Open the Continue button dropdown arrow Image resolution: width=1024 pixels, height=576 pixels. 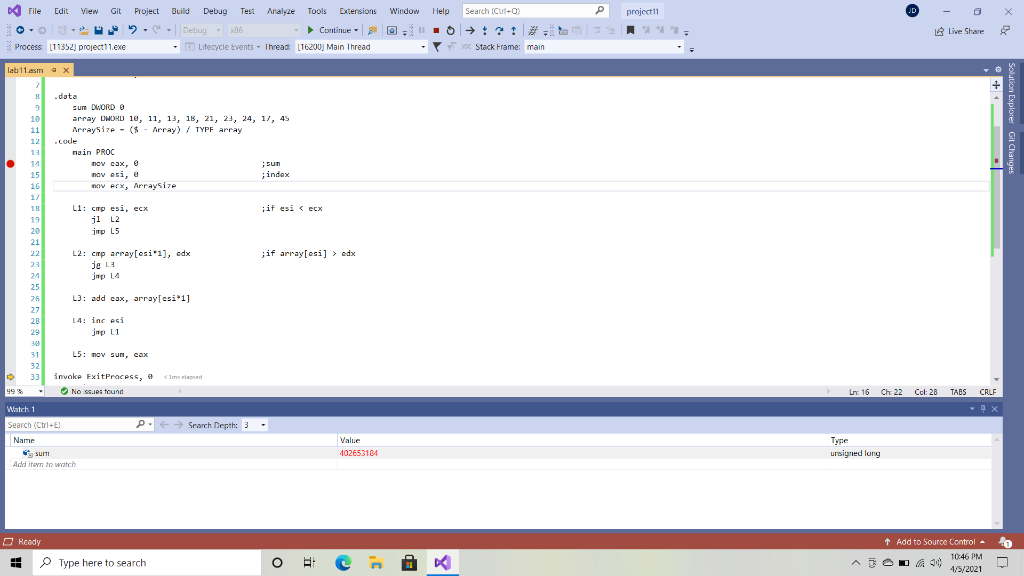coord(356,30)
